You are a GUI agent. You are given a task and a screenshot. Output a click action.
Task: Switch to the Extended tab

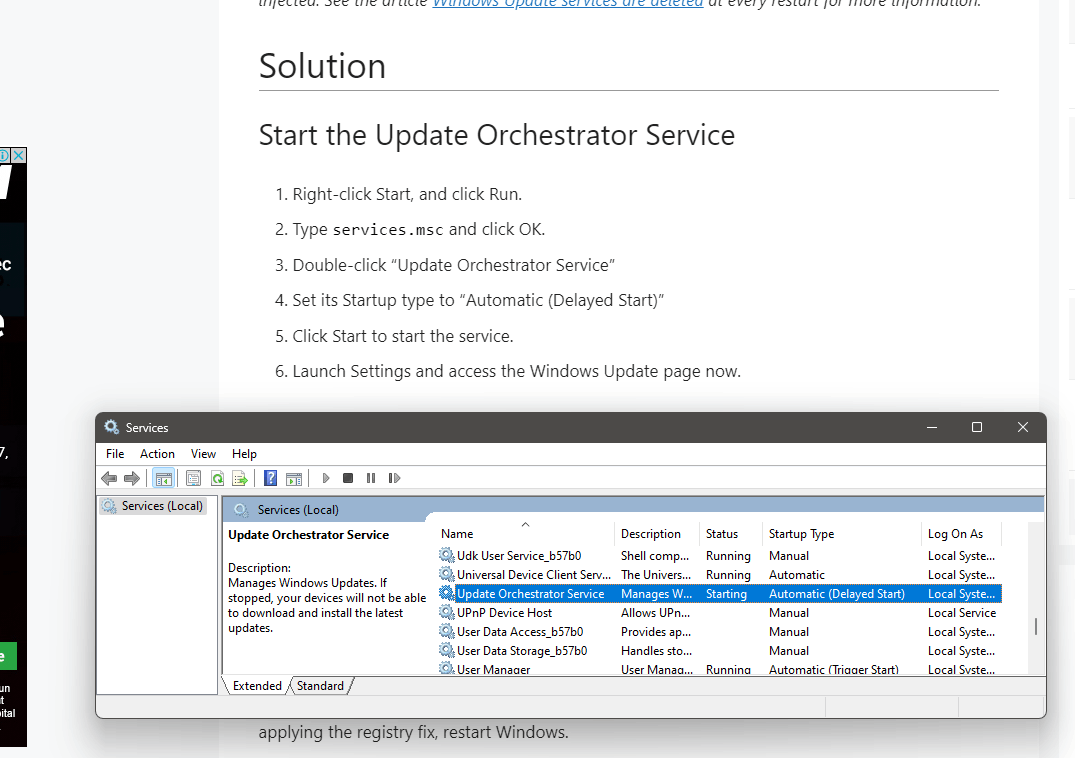click(257, 686)
